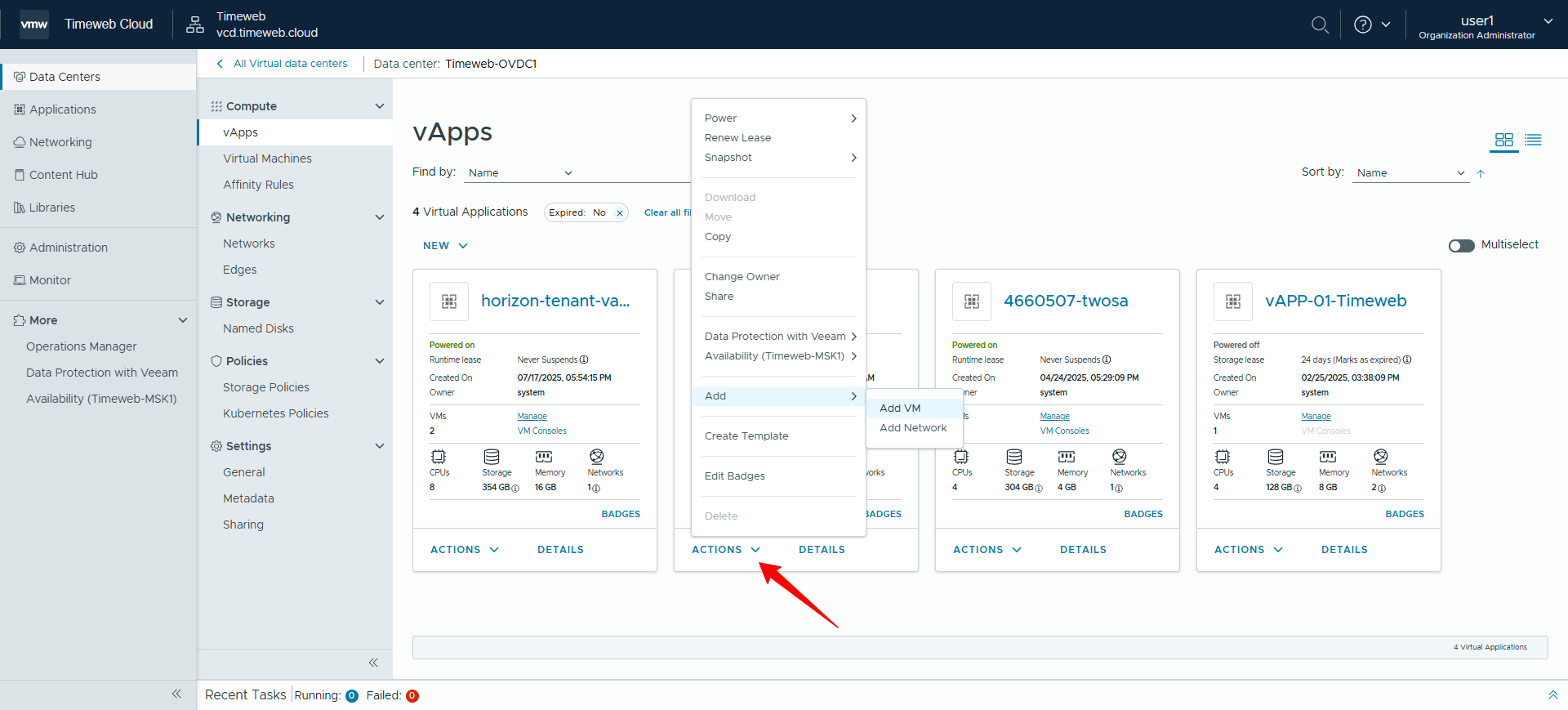The height and width of the screenshot is (710, 1568).
Task: Collapse the Networking section in secondary nav
Action: coord(379,217)
